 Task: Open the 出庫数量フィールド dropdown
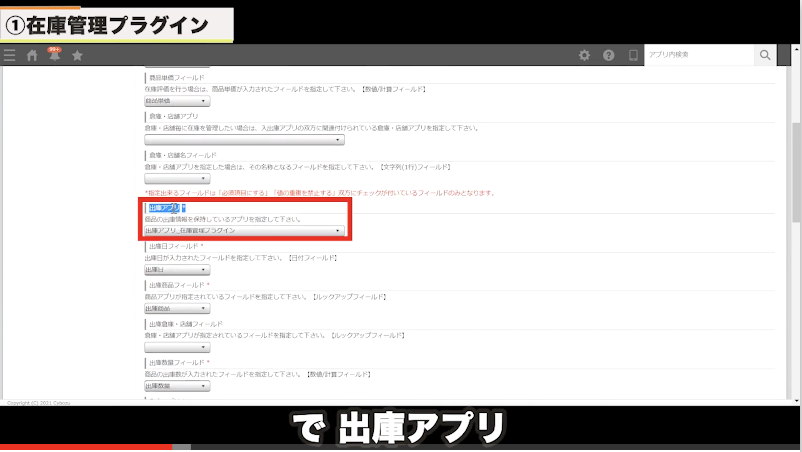(177, 386)
